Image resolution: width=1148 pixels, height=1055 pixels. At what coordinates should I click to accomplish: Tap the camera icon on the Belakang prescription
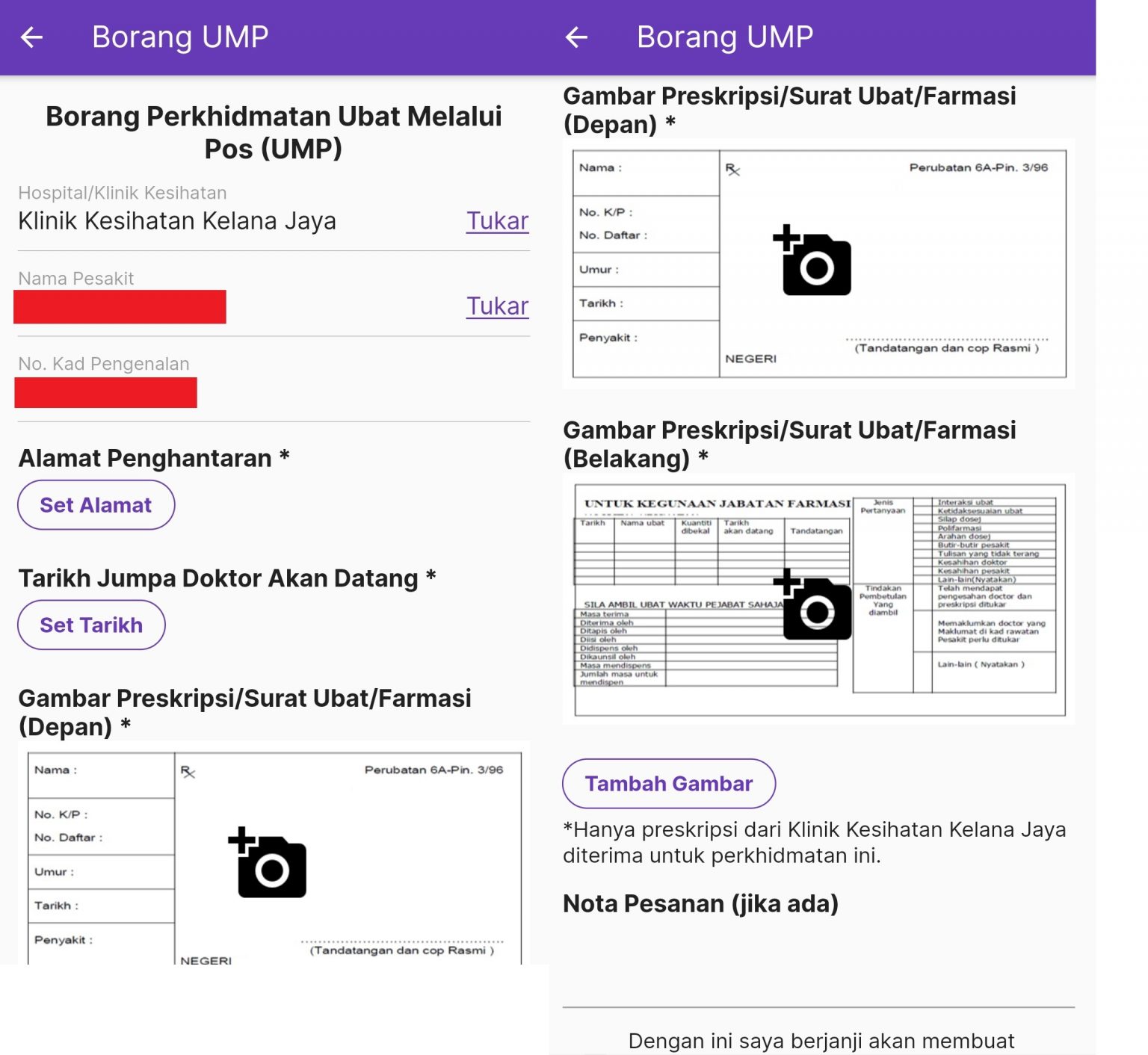coord(813,605)
